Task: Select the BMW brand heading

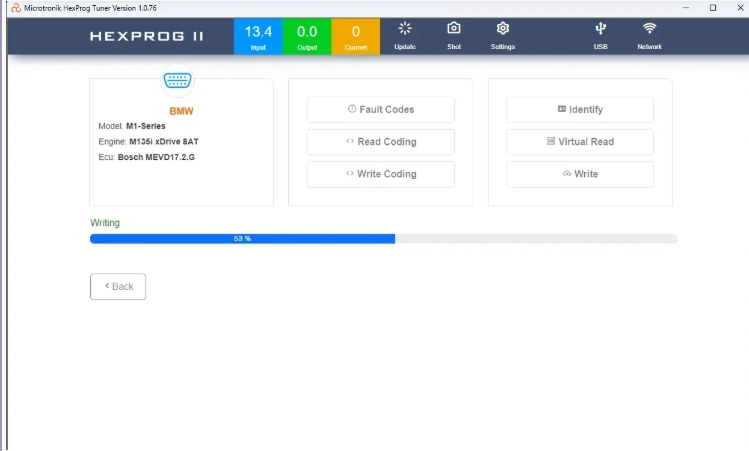Action: tap(181, 111)
